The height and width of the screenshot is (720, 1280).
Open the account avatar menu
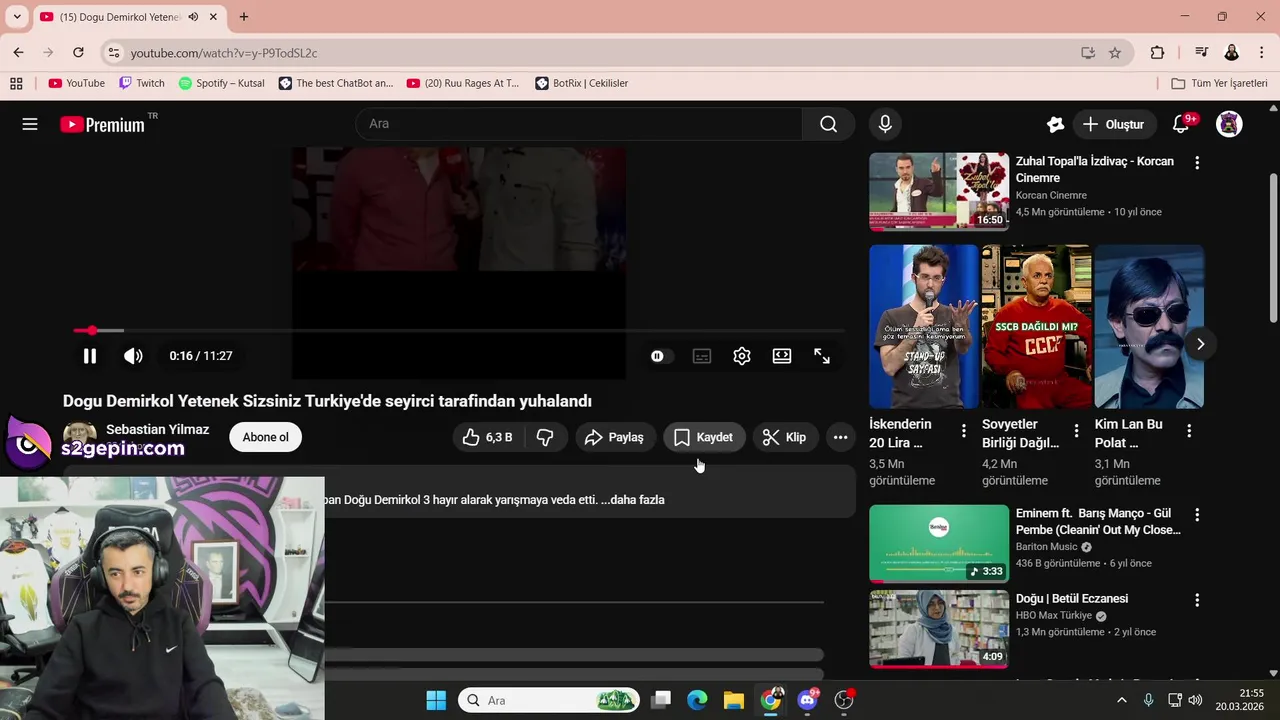1229,124
